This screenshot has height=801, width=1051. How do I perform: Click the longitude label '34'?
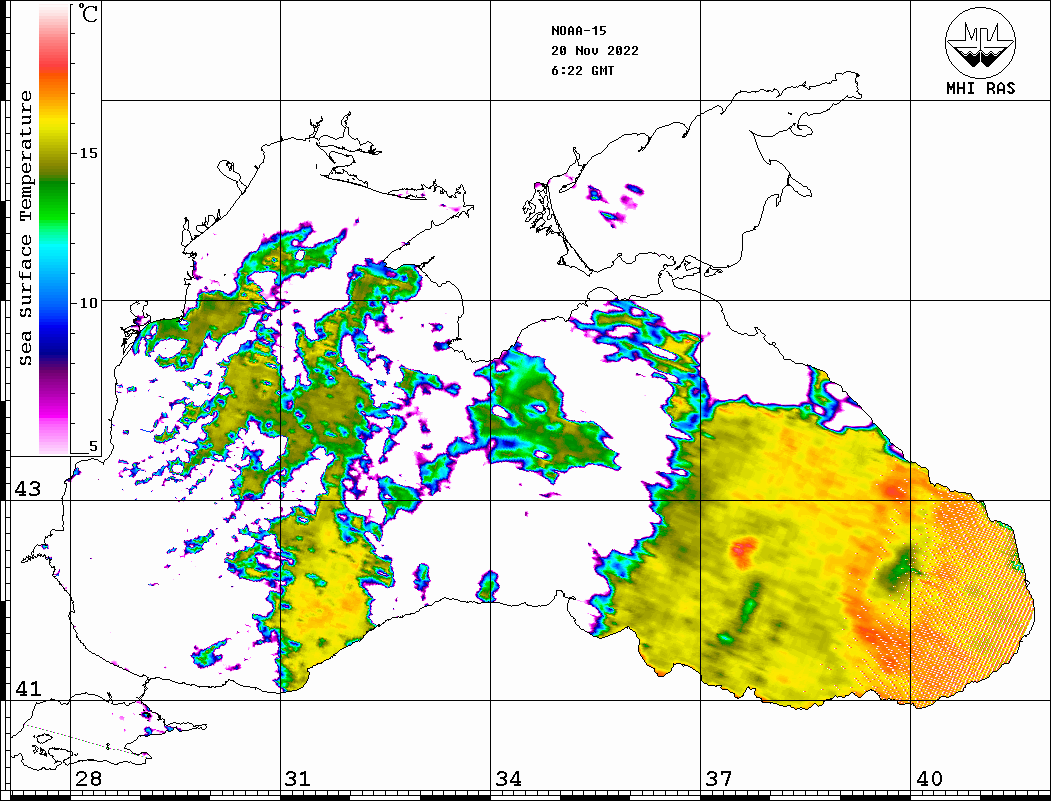point(508,779)
